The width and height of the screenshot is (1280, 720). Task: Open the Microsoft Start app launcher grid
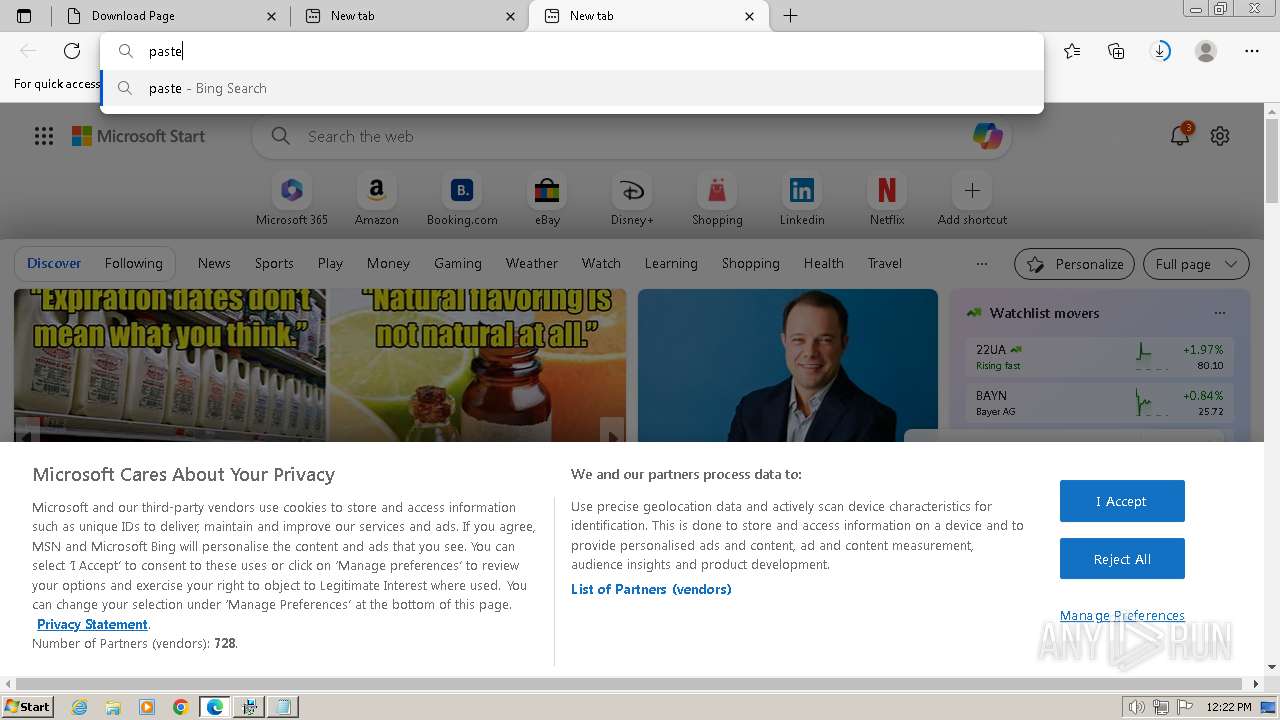44,136
